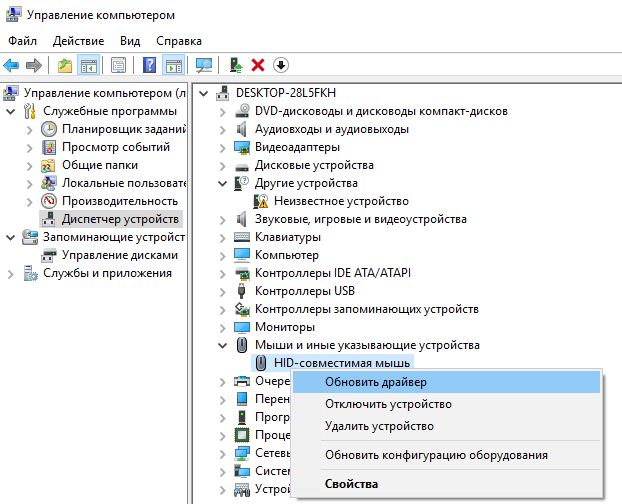Collapse the Другие устройства category
Screen dimensions: 622x504
click(x=223, y=184)
